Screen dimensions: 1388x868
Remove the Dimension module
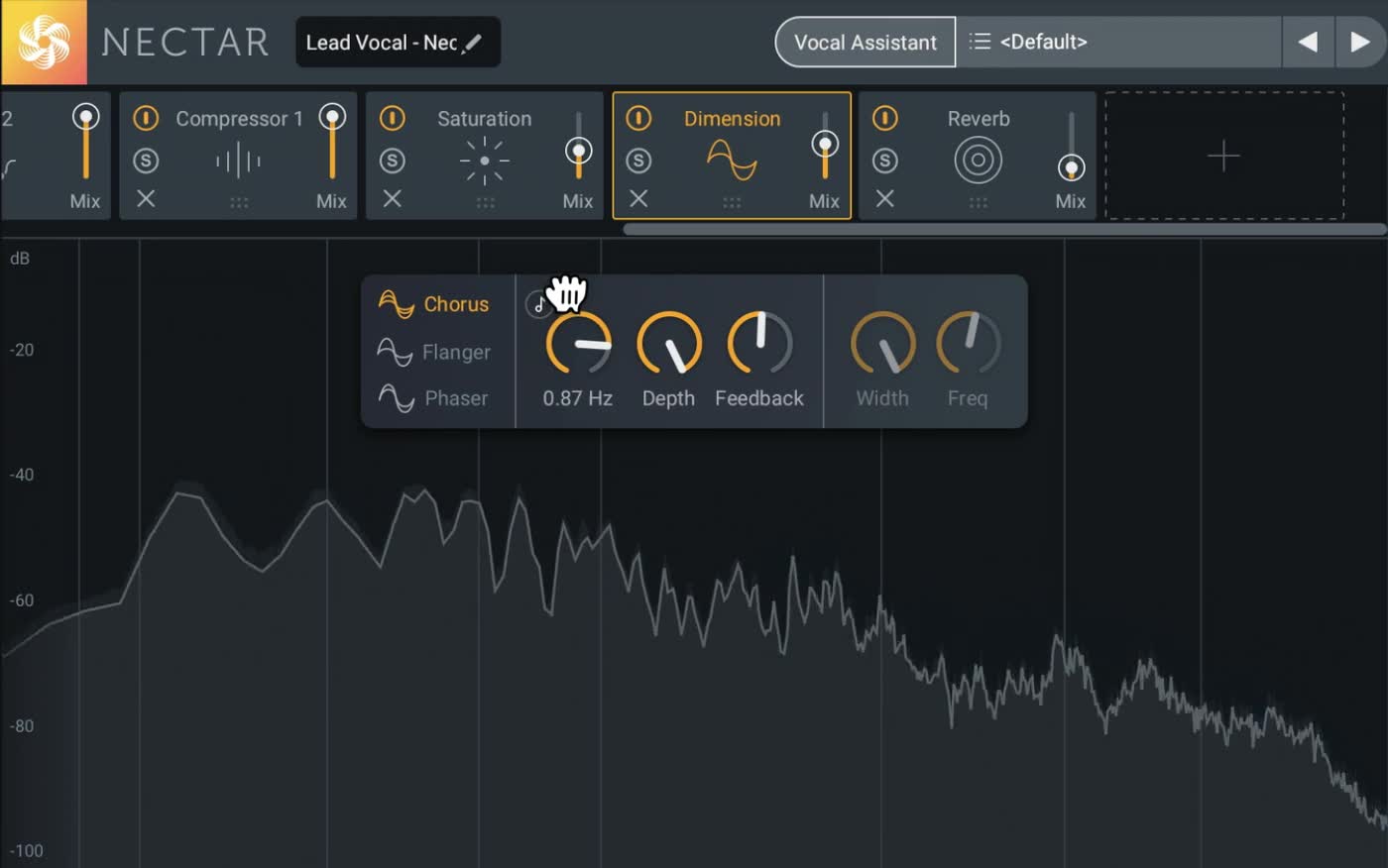tap(638, 199)
